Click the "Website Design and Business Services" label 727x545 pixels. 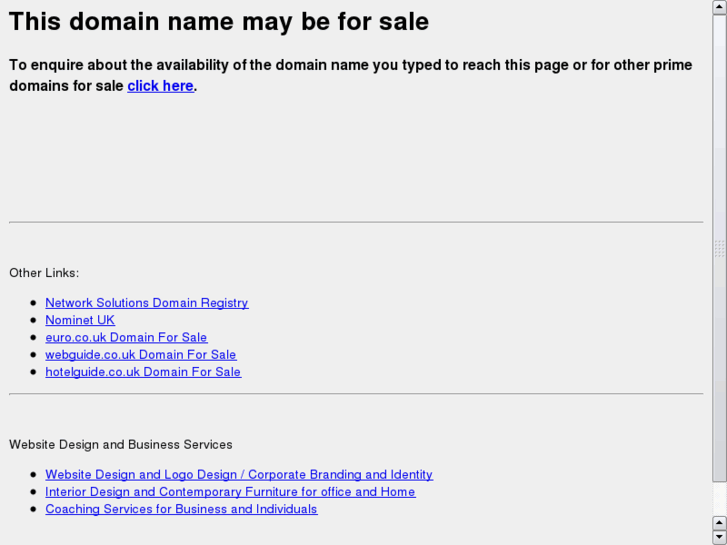click(120, 445)
